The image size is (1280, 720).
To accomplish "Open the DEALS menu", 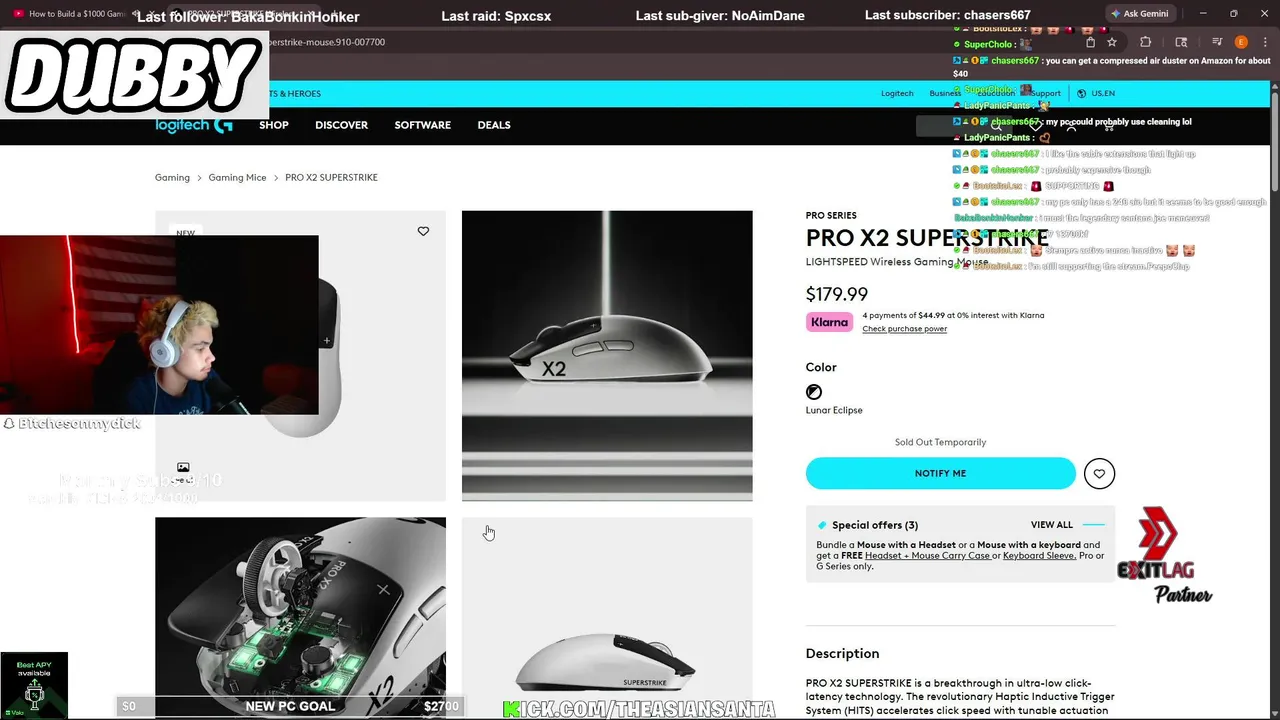I will (494, 125).
